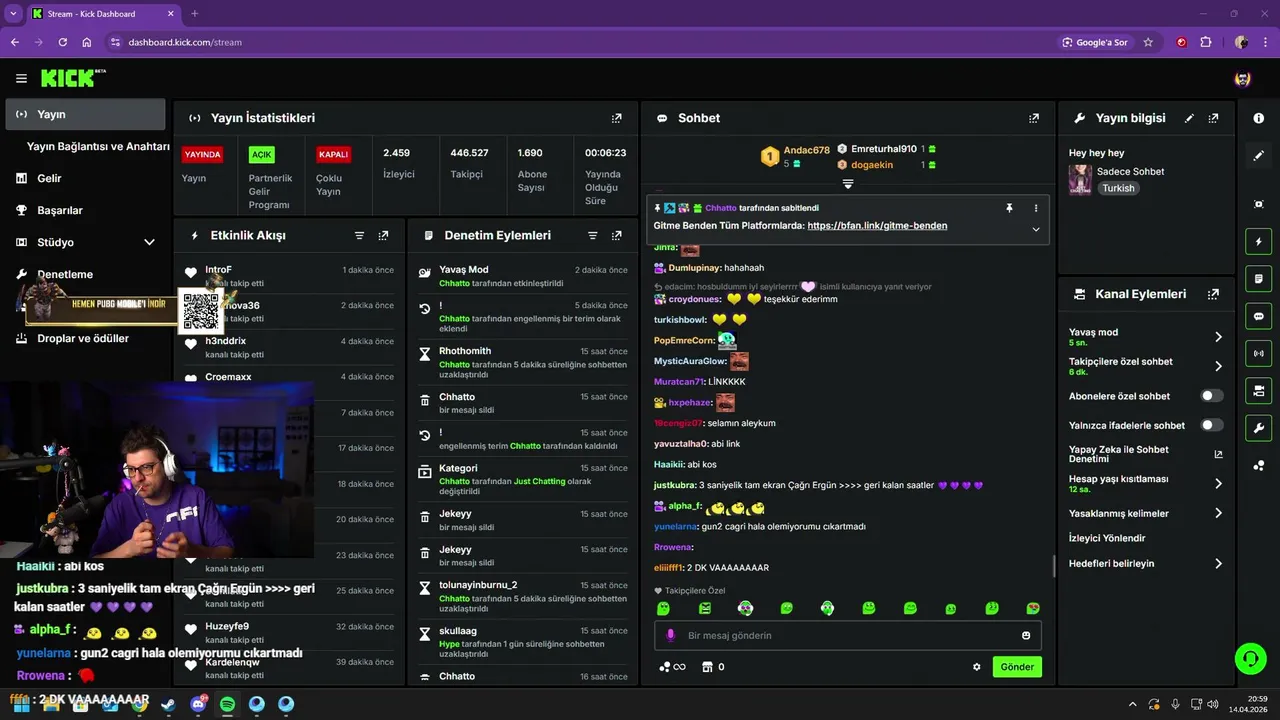Pop out the Denetim Eylemleri panel
This screenshot has height=720, width=1280.
pos(617,236)
